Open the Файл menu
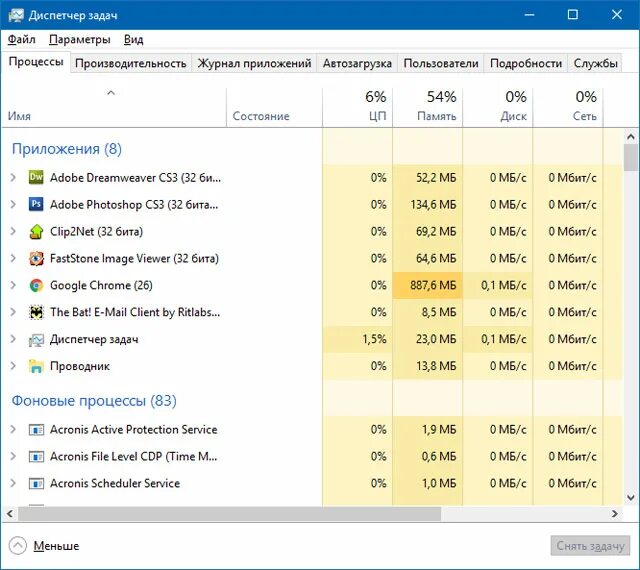The width and height of the screenshot is (640, 570). 21,40
